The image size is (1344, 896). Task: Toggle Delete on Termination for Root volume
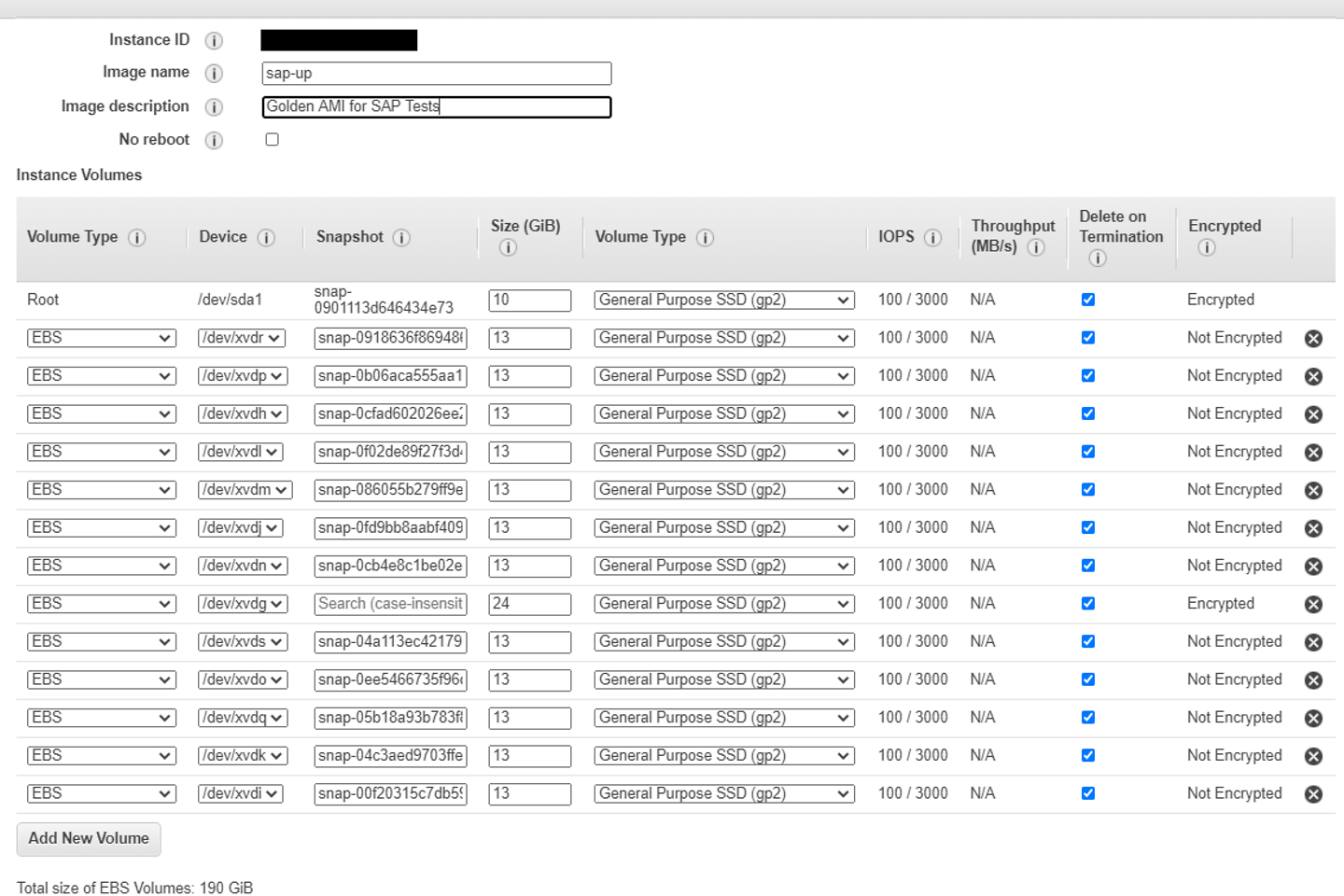pos(1087,300)
